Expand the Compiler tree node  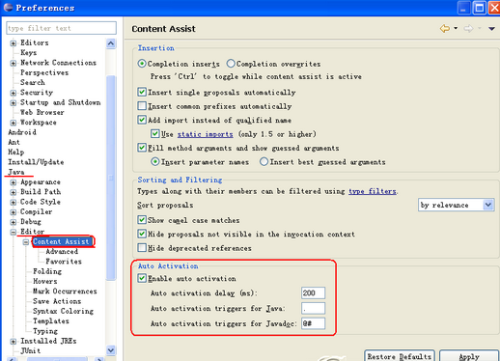pos(13,212)
